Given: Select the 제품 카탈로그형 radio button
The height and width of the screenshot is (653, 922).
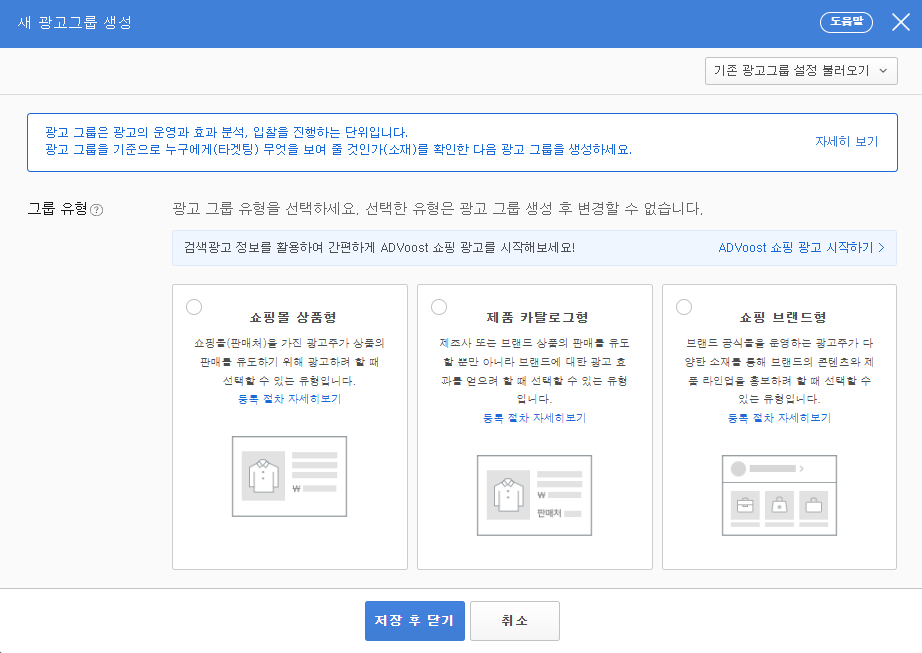Looking at the screenshot, I should click(x=439, y=307).
